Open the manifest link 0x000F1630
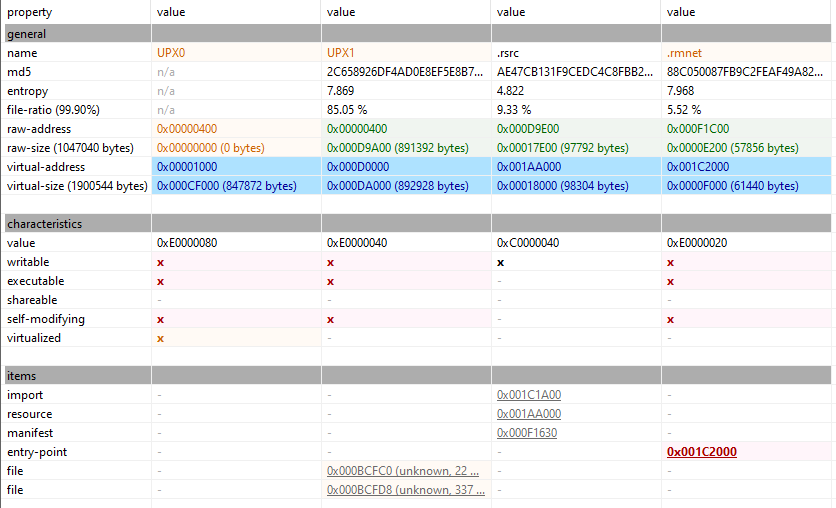The width and height of the screenshot is (836, 508). [x=528, y=433]
